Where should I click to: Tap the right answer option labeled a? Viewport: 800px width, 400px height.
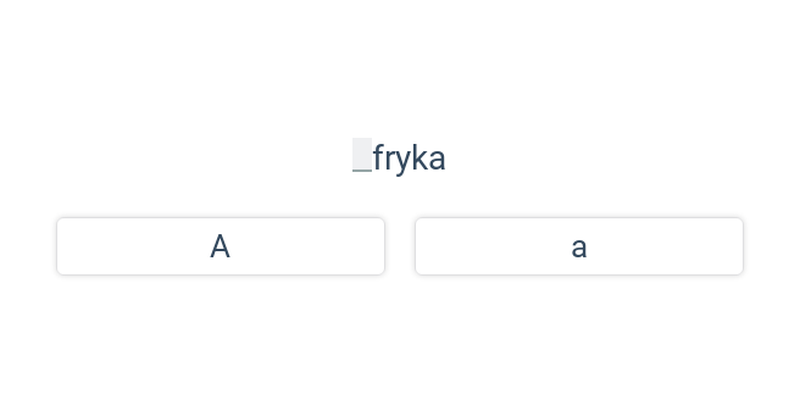click(579, 246)
